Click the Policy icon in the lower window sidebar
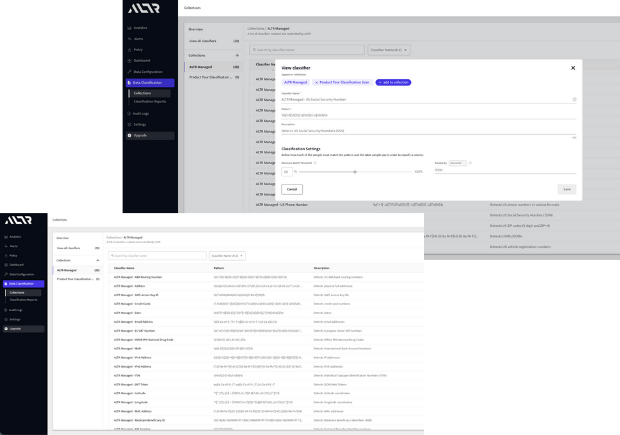This screenshot has height=435, width=620. point(5,255)
